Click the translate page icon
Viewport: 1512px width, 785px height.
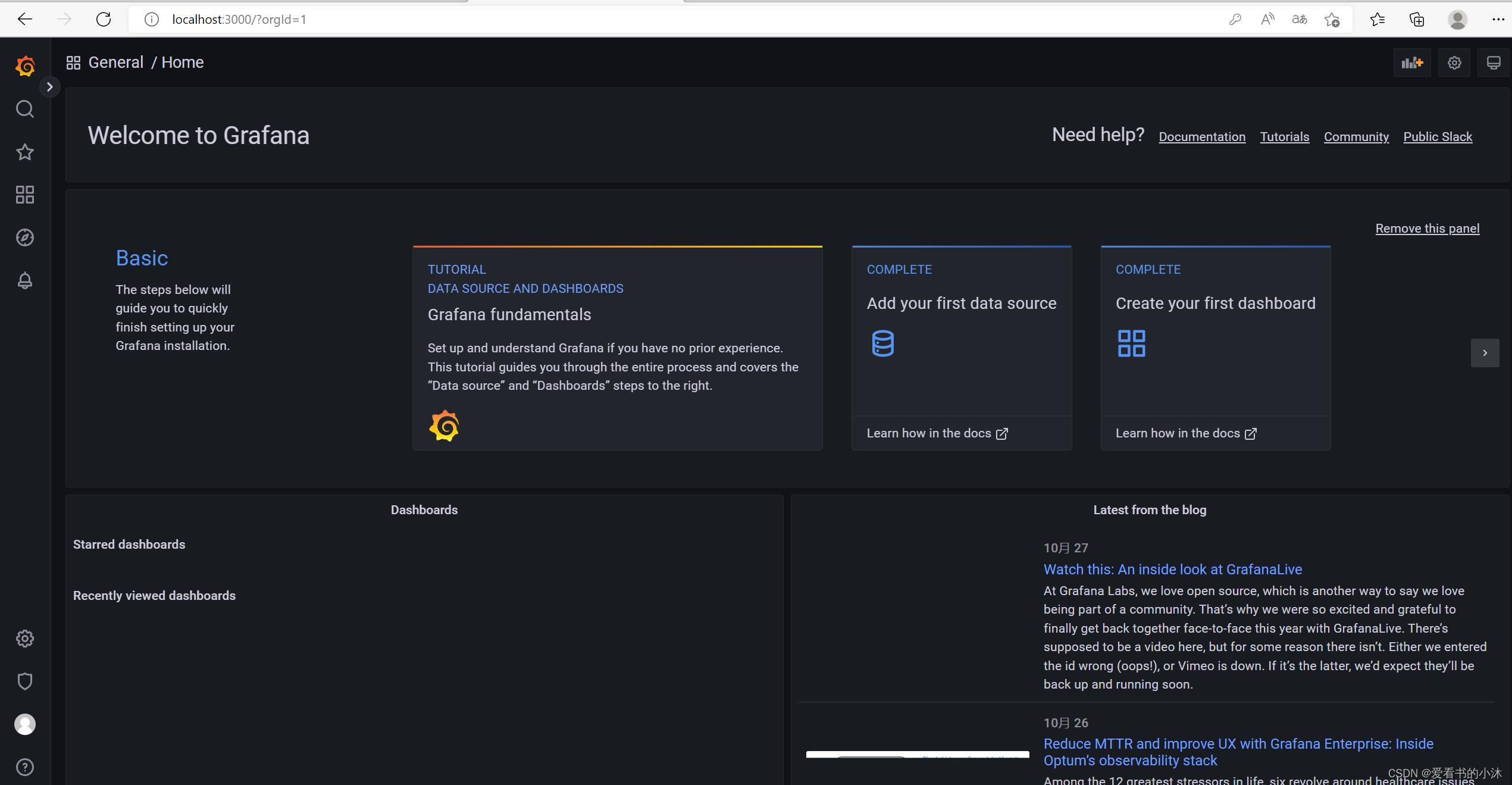1300,20
